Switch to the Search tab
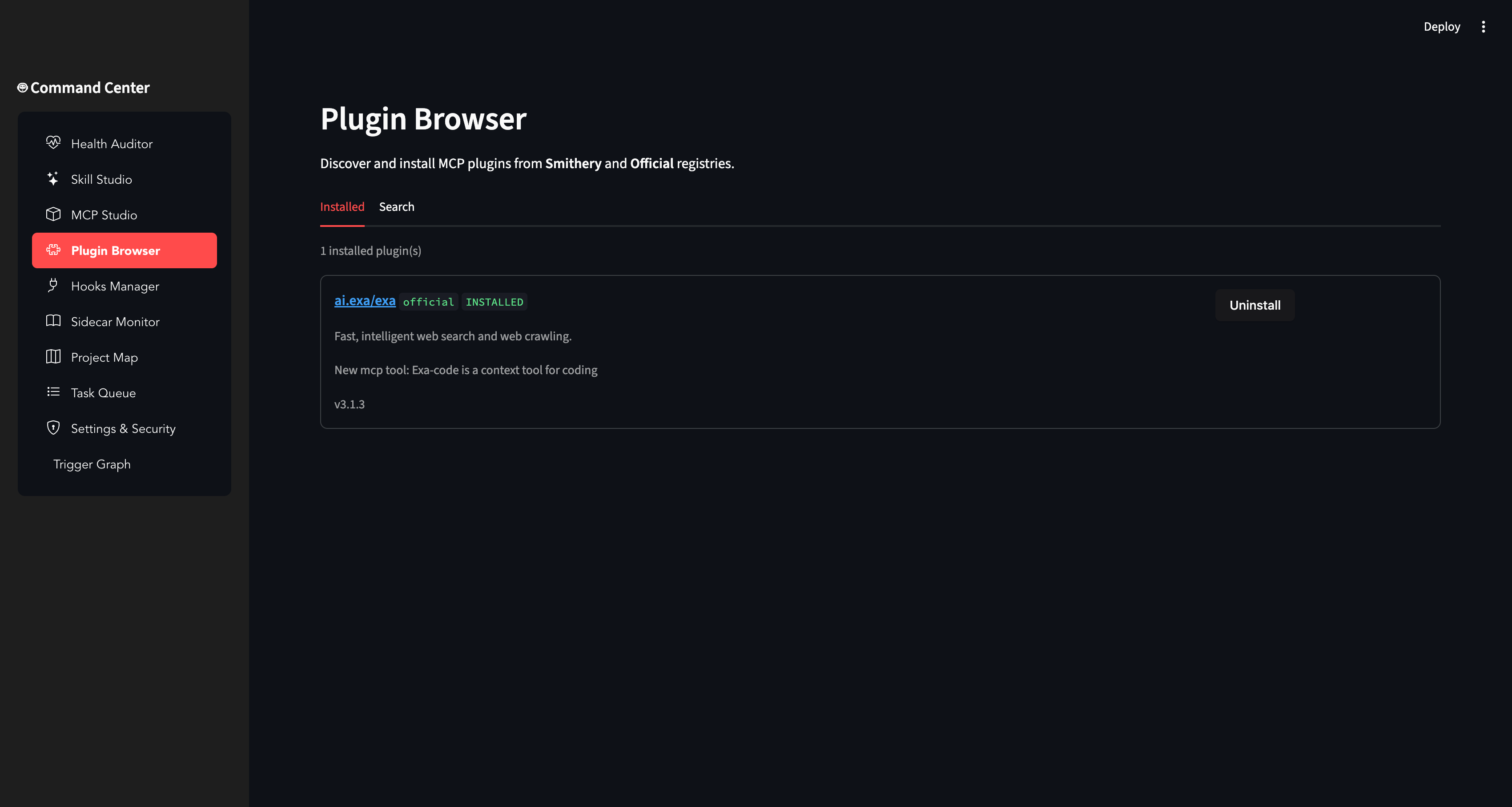This screenshot has width=1512, height=807. click(397, 207)
